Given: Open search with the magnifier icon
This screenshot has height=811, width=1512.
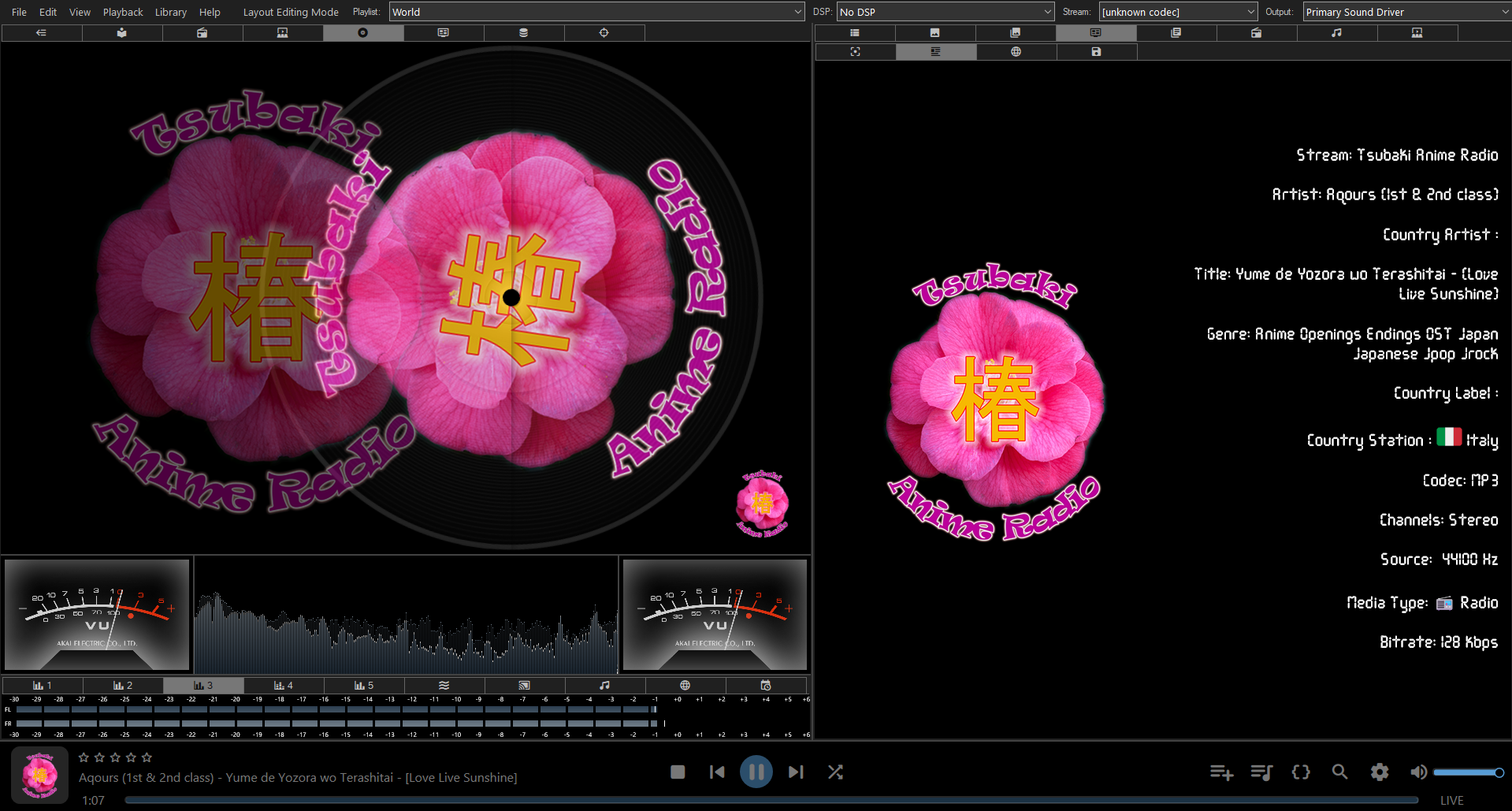Looking at the screenshot, I should point(1340,772).
